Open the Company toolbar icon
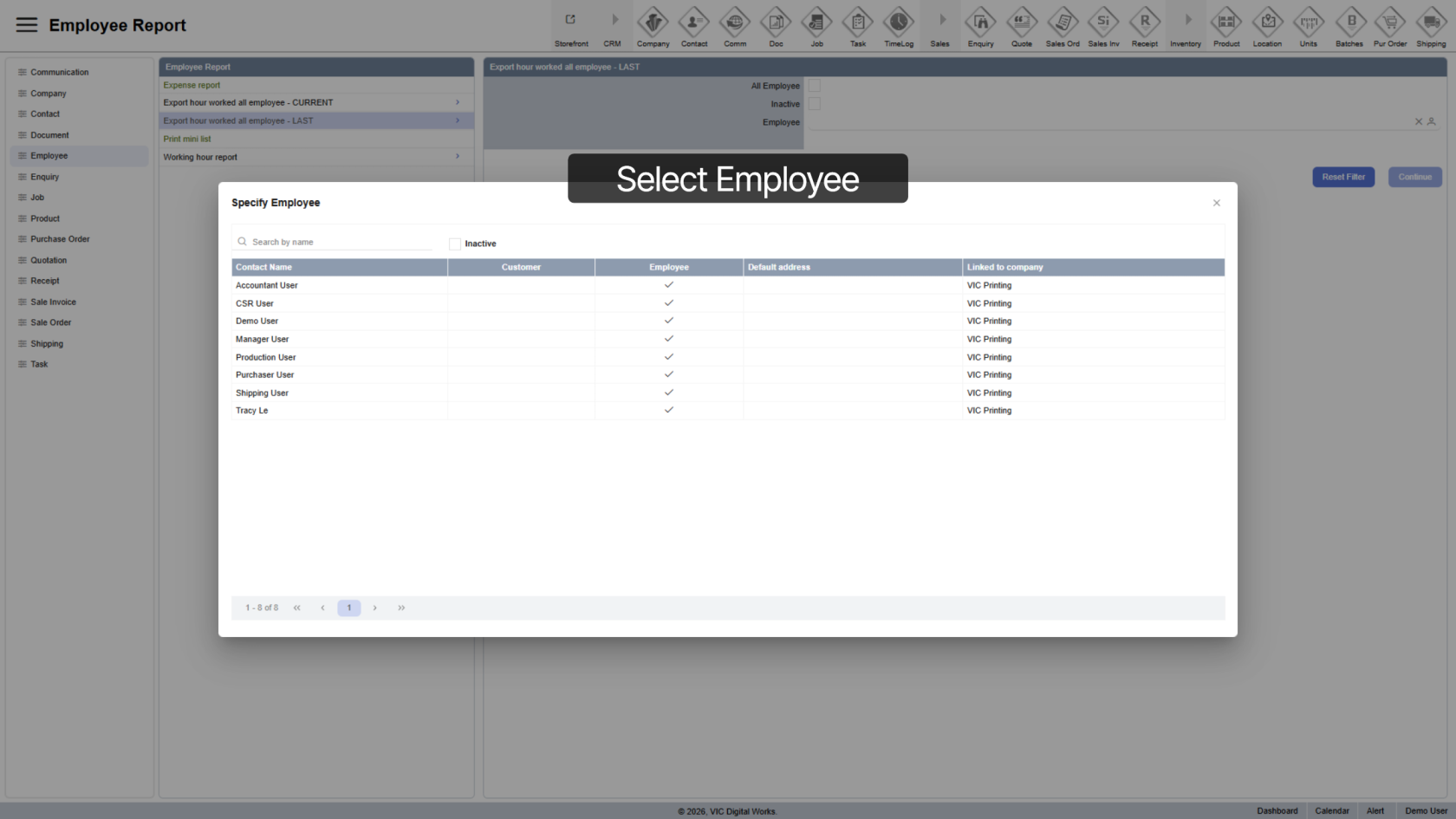Screen dimensions: 1456x819 (x=653, y=23)
